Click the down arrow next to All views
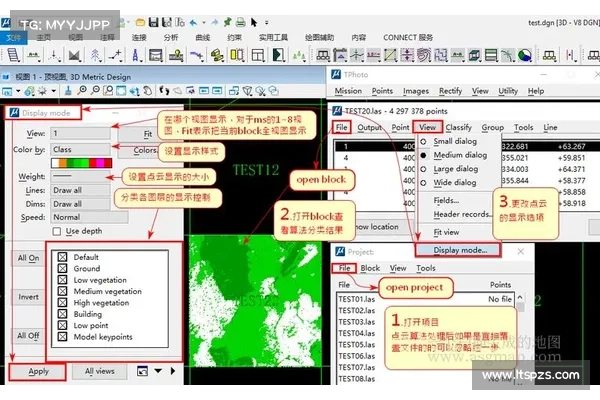Image resolution: width=600 pixels, height=400 pixels. 158,371
